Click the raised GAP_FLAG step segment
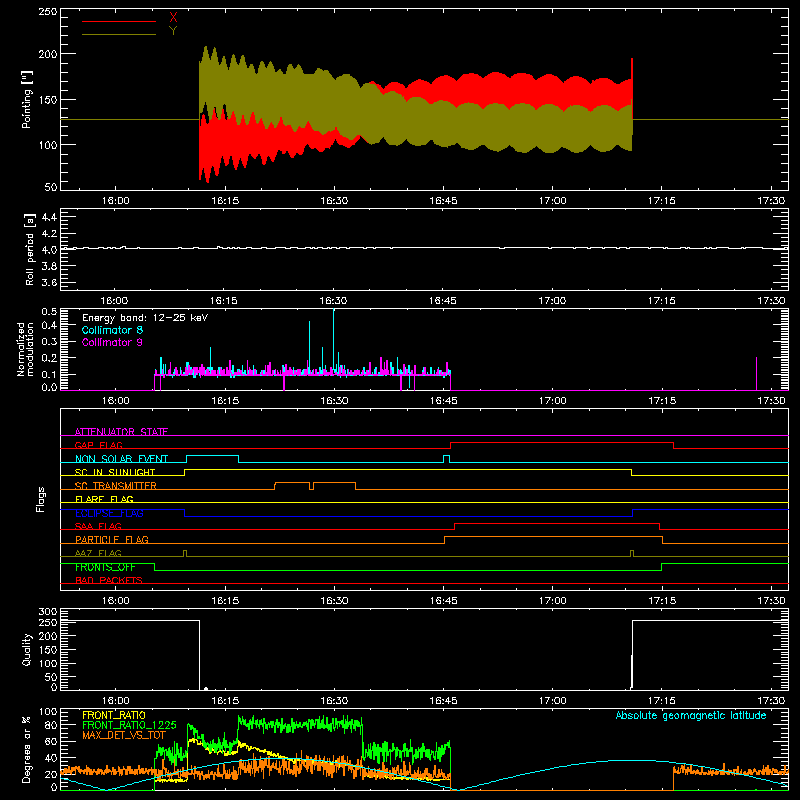Screen dimensions: 800x800 pos(562,443)
